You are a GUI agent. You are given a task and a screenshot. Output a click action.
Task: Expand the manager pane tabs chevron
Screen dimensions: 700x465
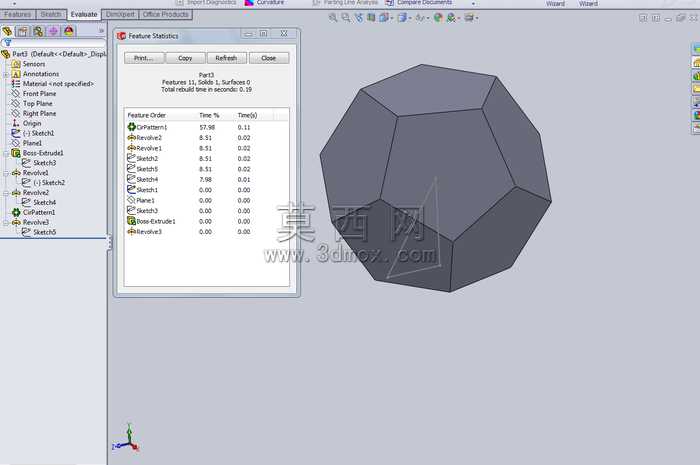tap(101, 31)
